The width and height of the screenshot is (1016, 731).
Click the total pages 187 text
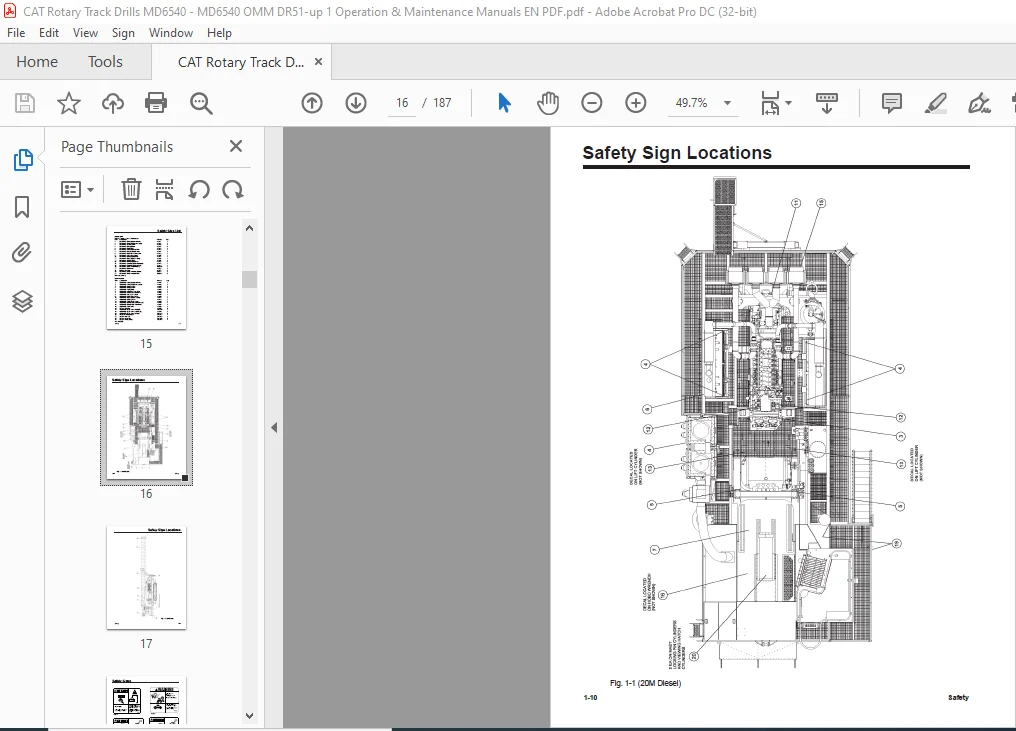[x=442, y=103]
